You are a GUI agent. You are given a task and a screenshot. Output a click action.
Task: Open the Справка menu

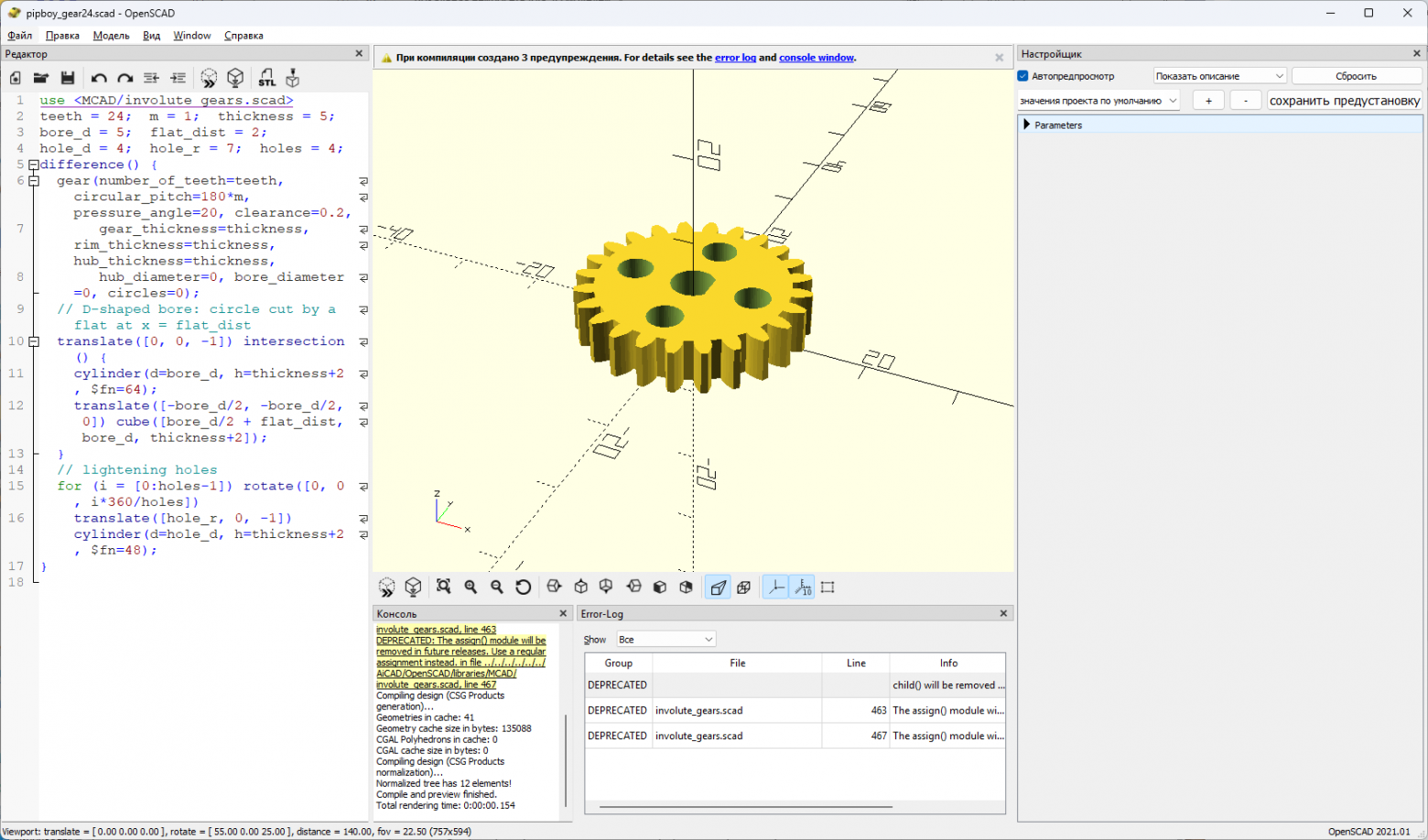click(x=243, y=36)
